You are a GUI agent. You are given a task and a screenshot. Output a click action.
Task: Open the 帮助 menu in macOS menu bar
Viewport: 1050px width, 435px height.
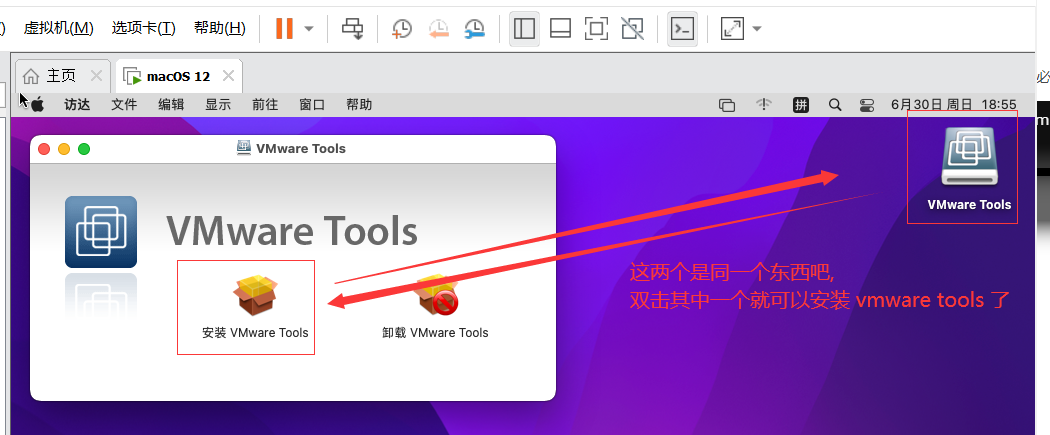pyautogui.click(x=358, y=104)
